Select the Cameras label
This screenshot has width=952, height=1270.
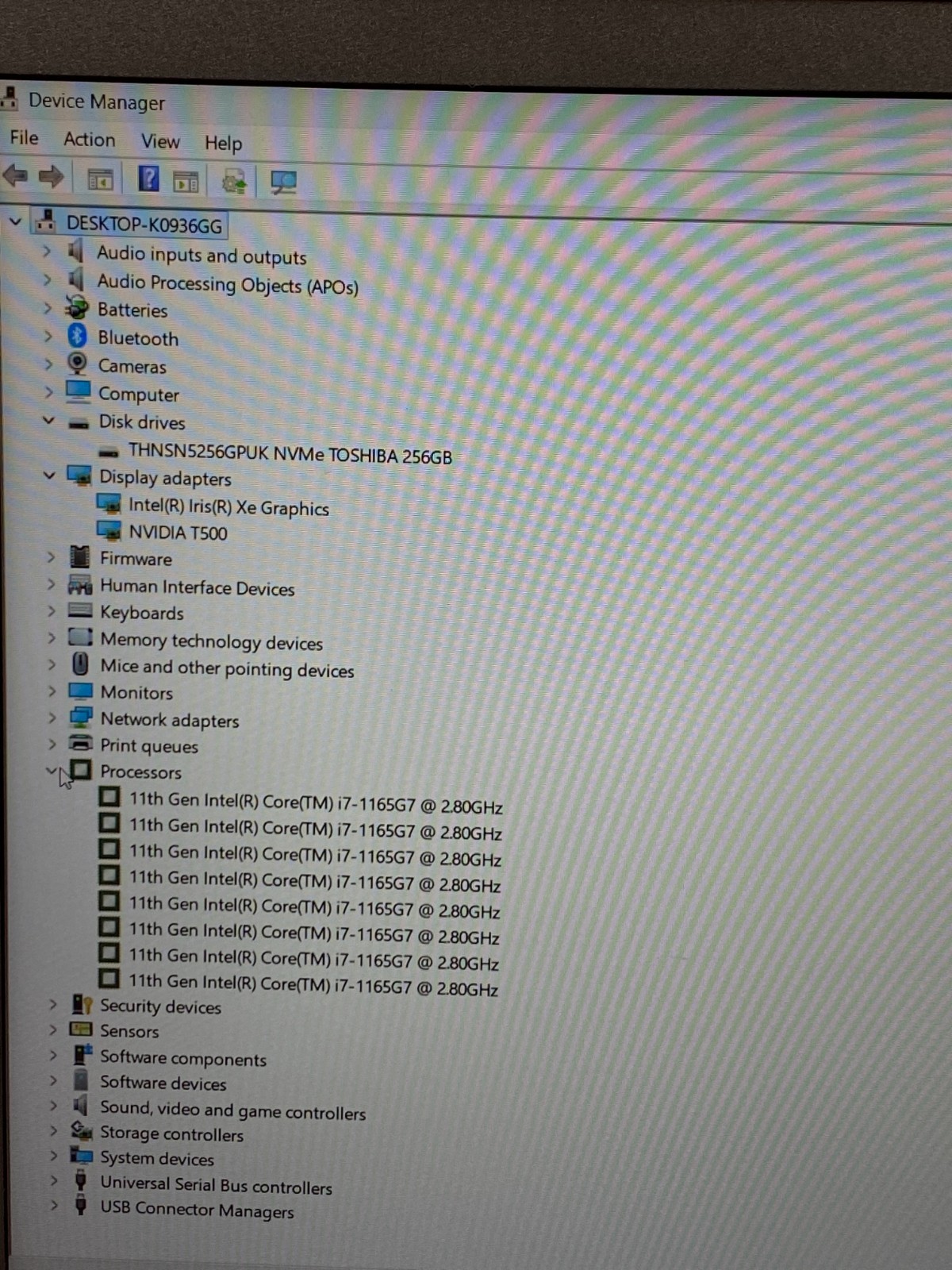[132, 366]
